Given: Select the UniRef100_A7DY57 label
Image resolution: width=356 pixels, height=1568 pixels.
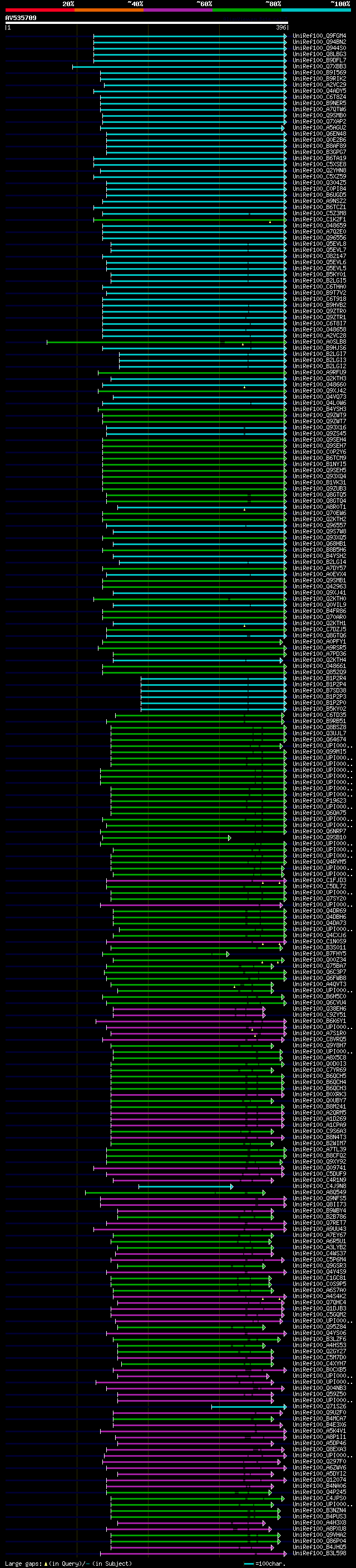Looking at the screenshot, I should click(319, 568).
